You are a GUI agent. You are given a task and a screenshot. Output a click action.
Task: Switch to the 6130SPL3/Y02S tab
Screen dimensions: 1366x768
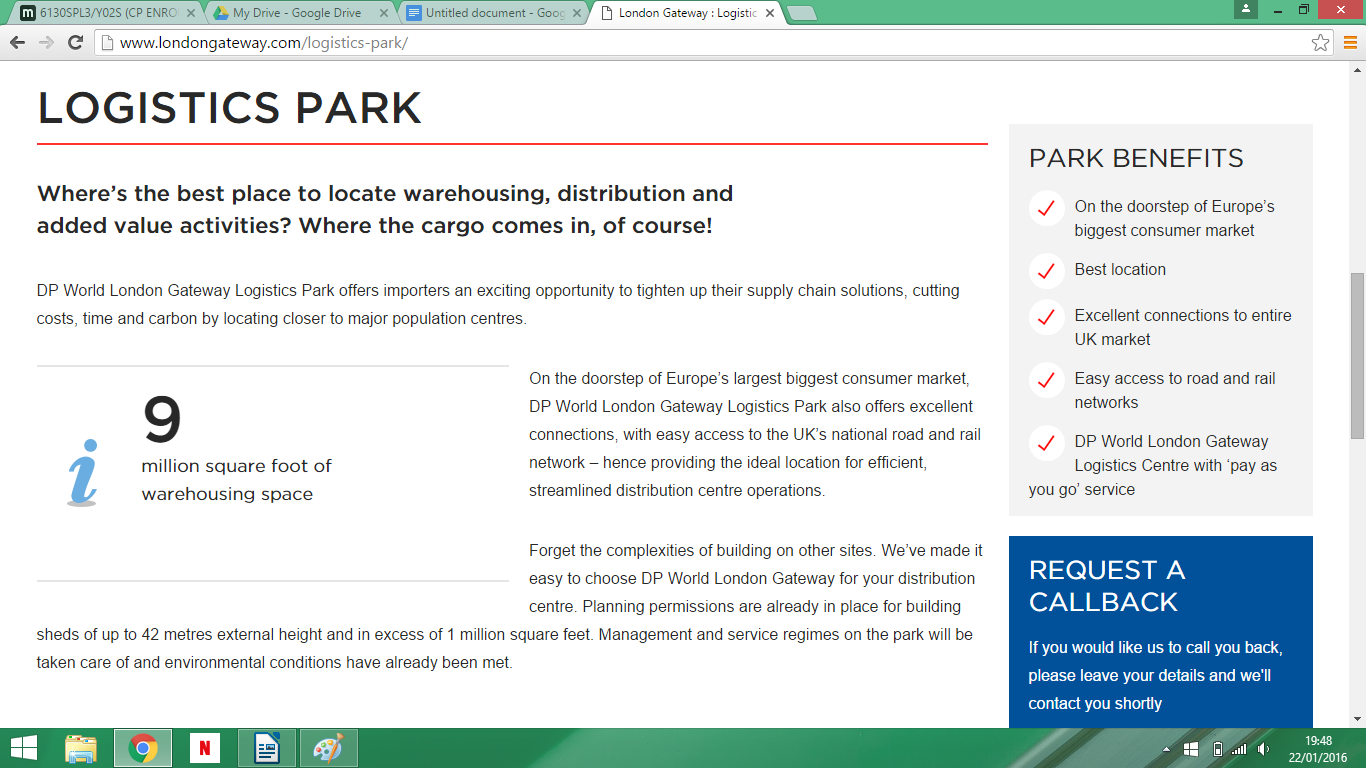(105, 13)
